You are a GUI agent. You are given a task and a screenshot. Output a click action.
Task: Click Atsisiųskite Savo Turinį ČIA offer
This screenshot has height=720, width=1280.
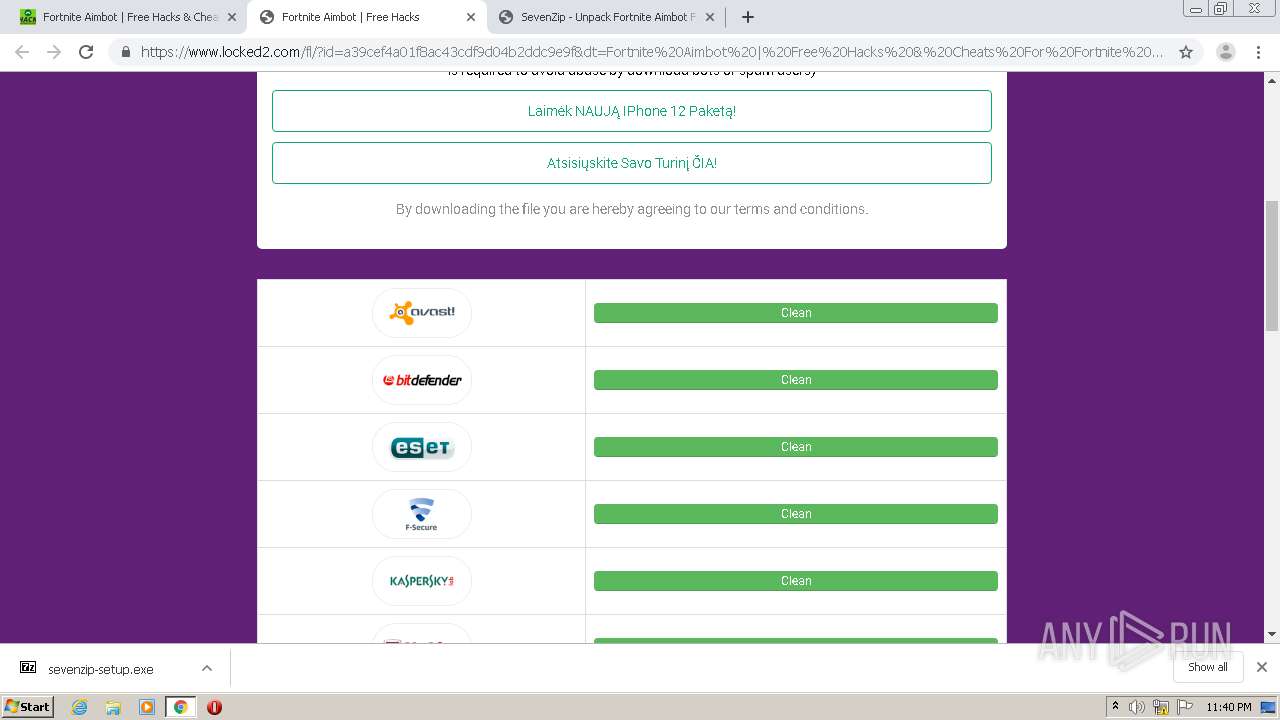(632, 163)
